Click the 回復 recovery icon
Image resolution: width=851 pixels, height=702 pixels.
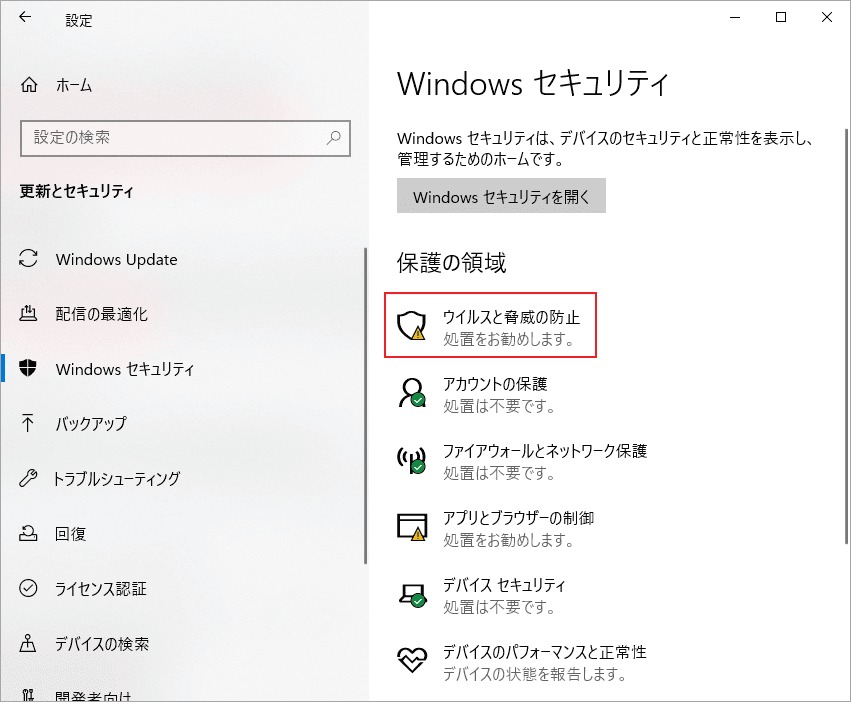tap(28, 533)
